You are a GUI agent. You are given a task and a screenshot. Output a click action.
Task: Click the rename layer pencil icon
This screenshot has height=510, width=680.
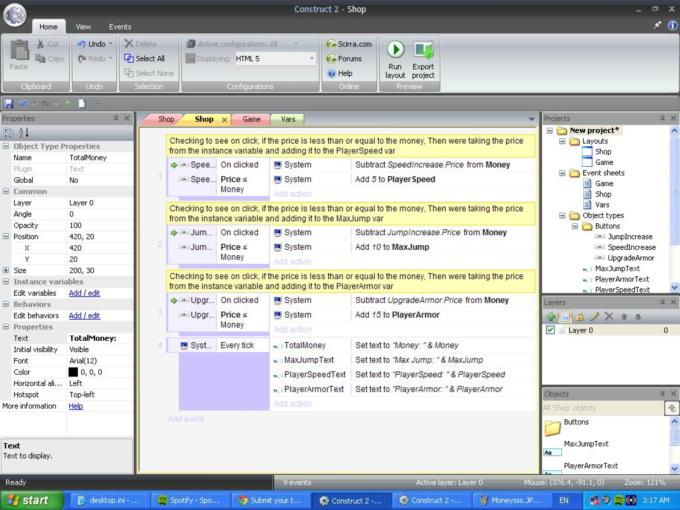595,317
